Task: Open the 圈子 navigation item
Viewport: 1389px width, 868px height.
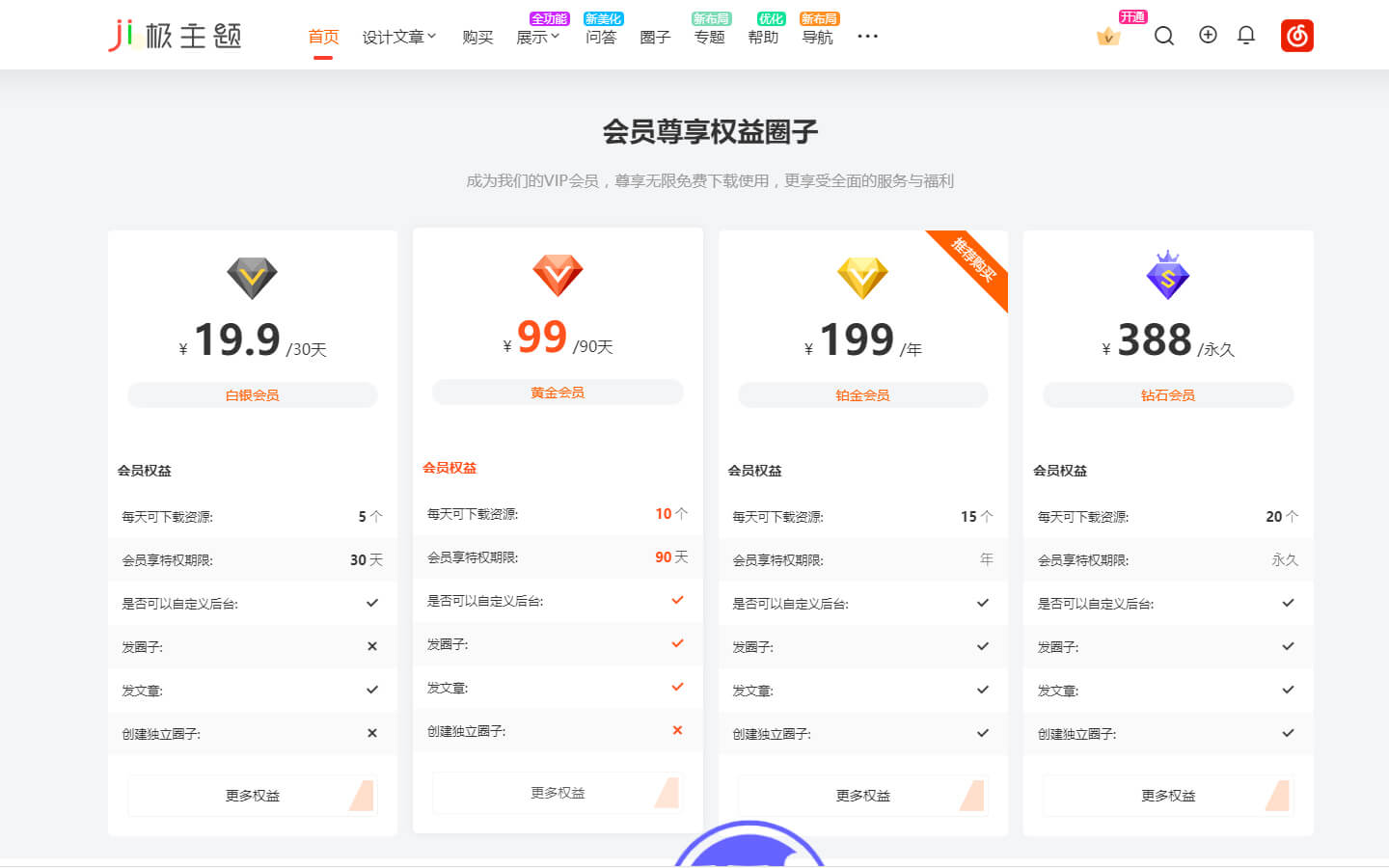Action: (655, 37)
